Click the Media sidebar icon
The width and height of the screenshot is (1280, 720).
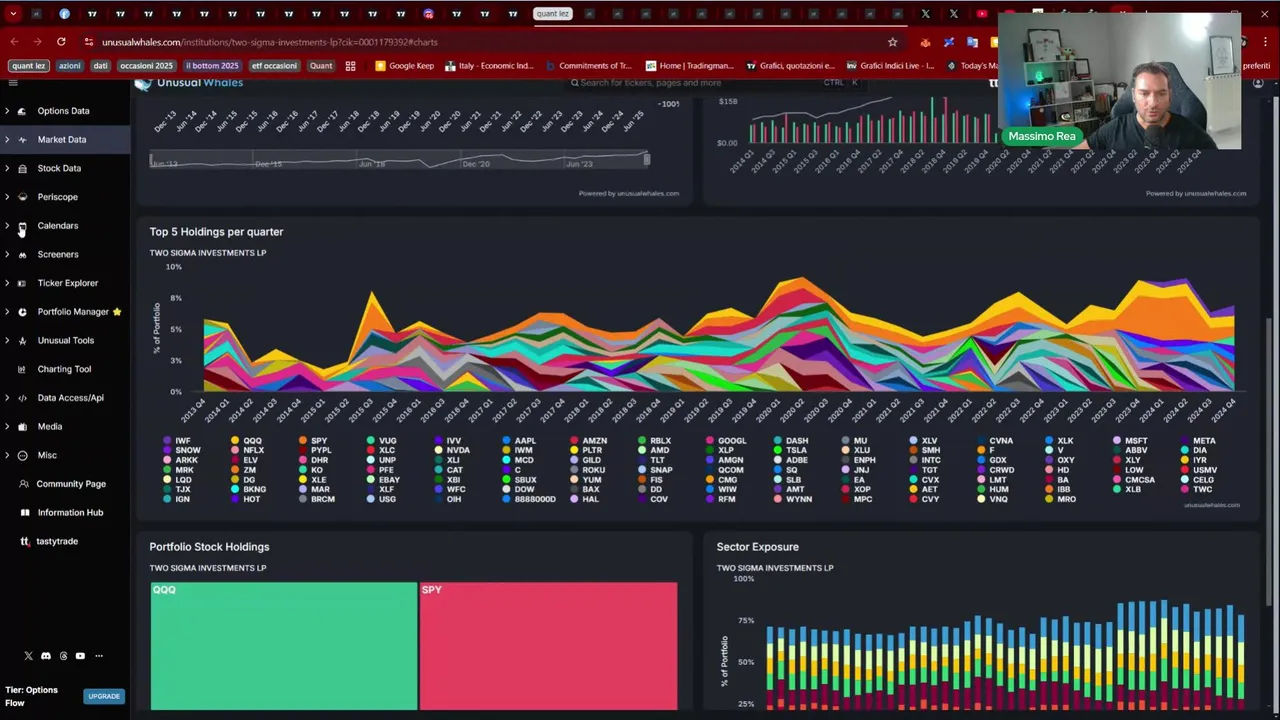click(x=22, y=426)
